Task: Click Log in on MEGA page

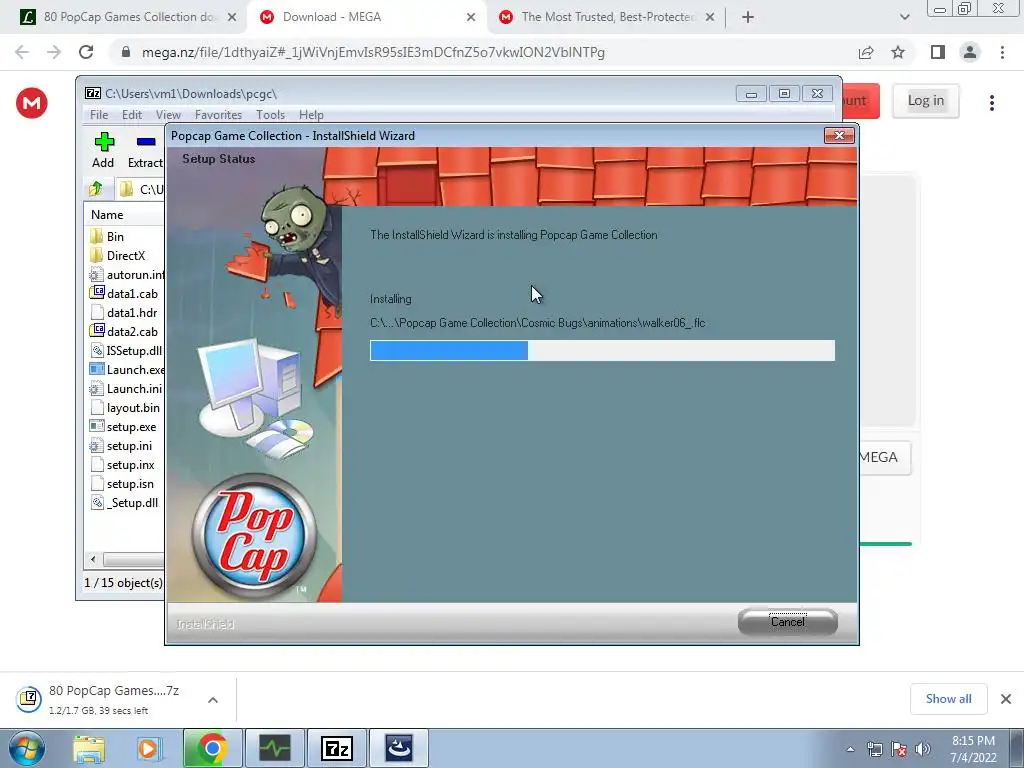Action: point(925,101)
